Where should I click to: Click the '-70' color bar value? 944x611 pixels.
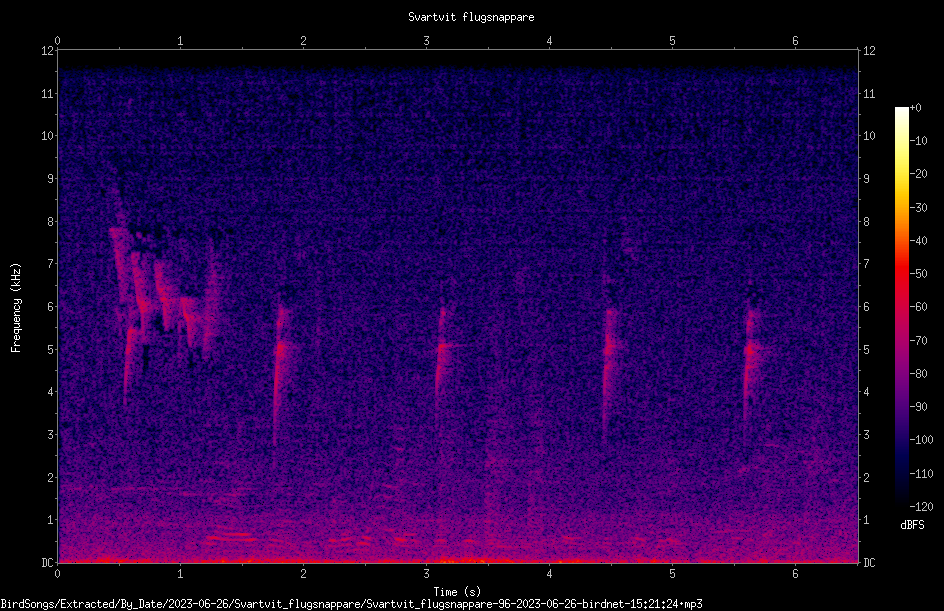coord(919,341)
